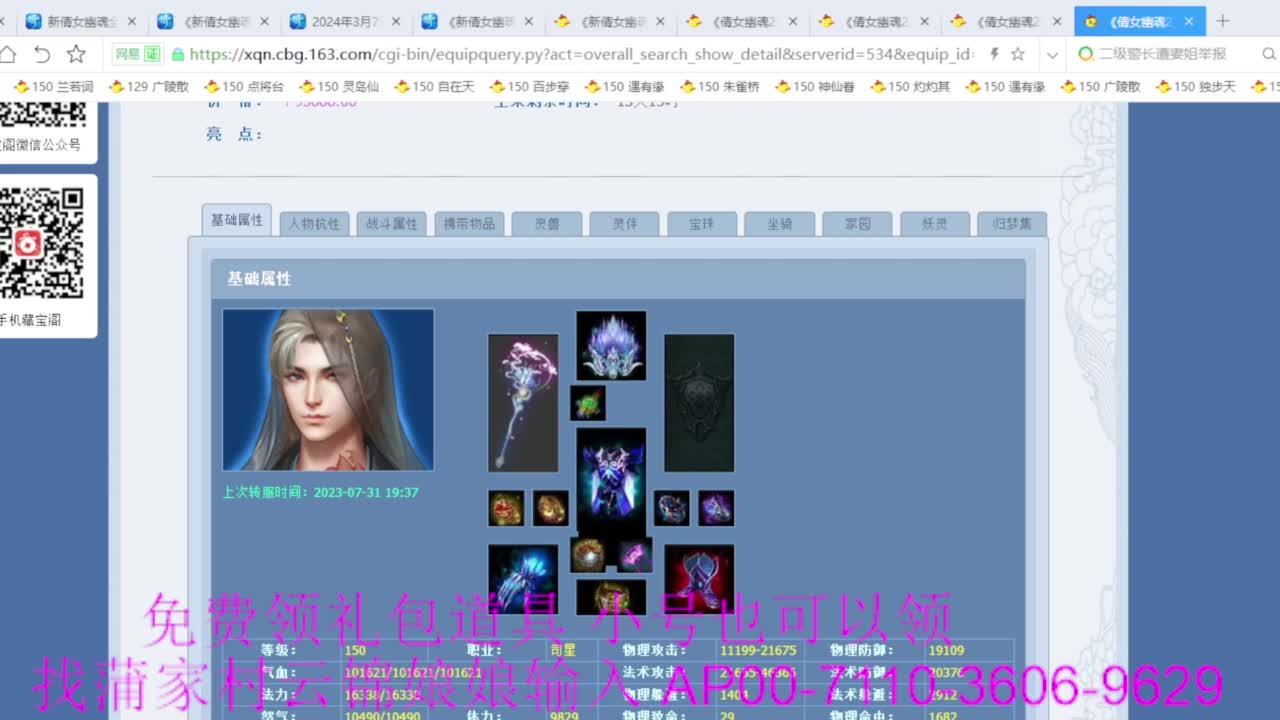Click the dark shield equipment slot
Image resolution: width=1280 pixels, height=720 pixels.
click(699, 402)
